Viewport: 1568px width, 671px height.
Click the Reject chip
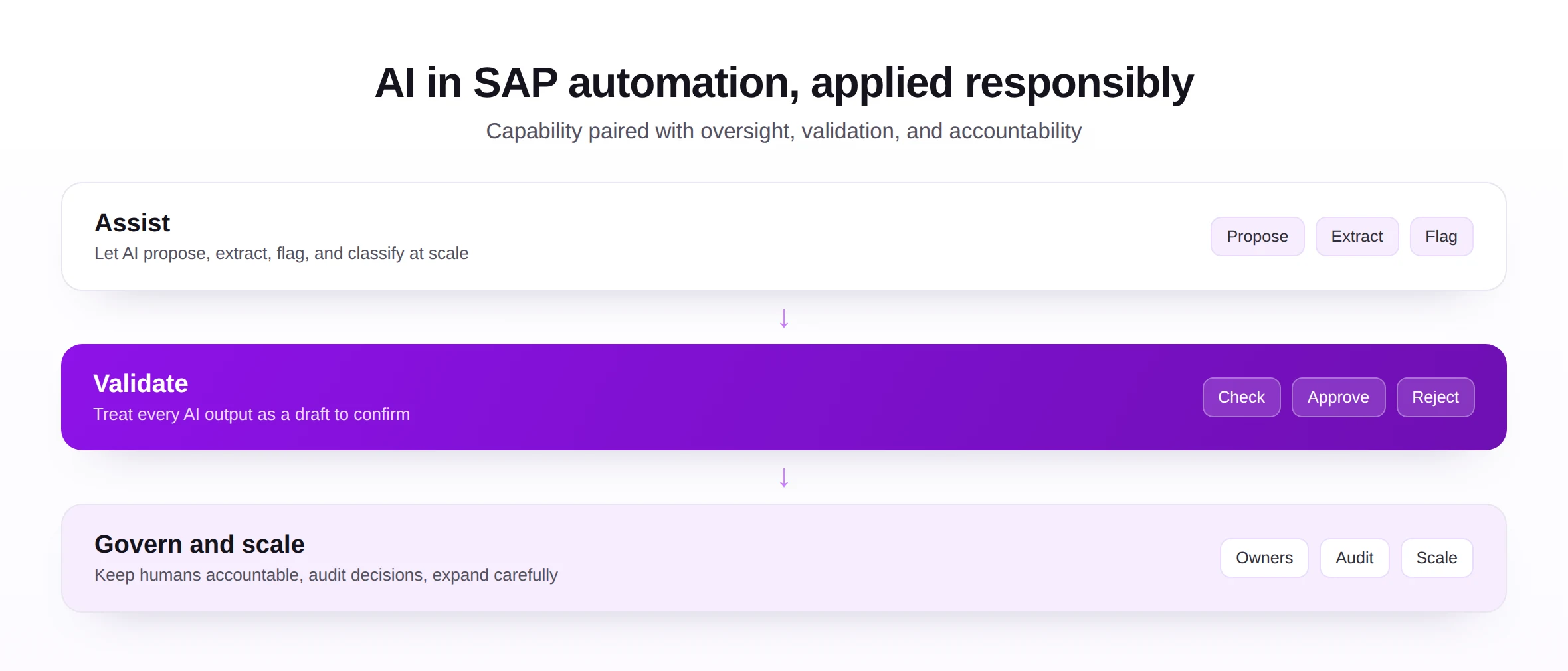(x=1435, y=397)
